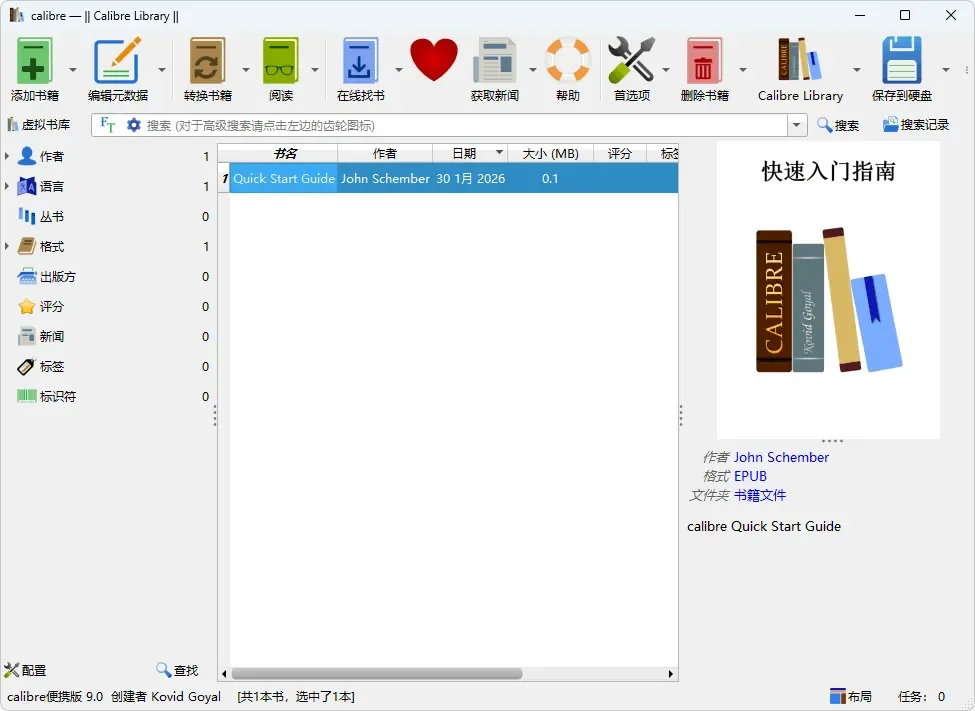Click the 快速入门指南 book cover
Viewport: 975px width, 711px height.
(x=828, y=290)
